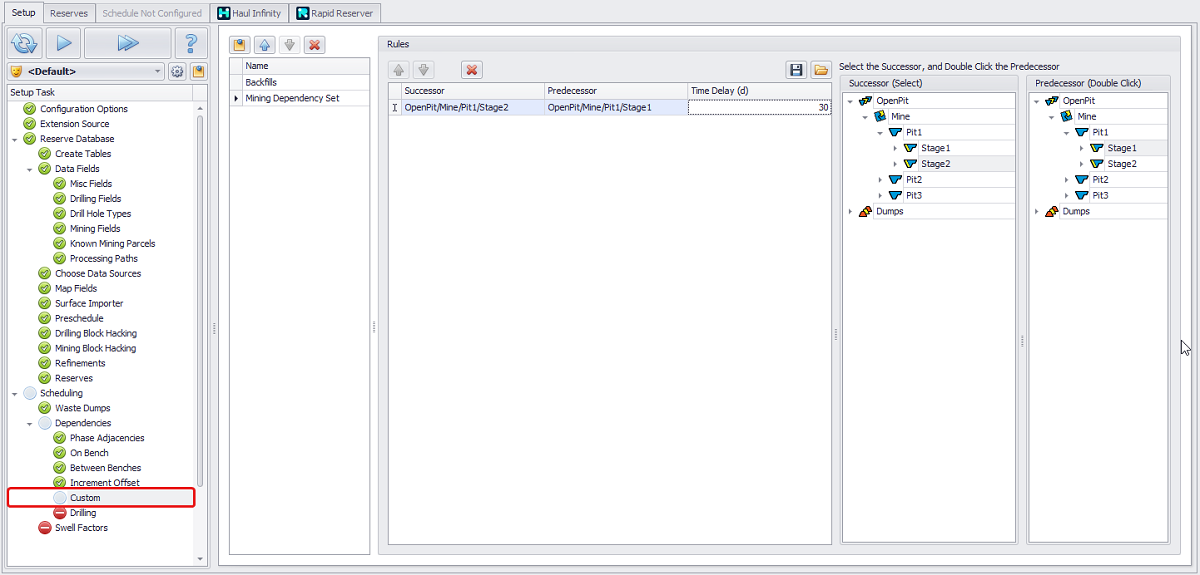Open the Haul Infinity tab
This screenshot has height=575, width=1200.
(x=250, y=13)
